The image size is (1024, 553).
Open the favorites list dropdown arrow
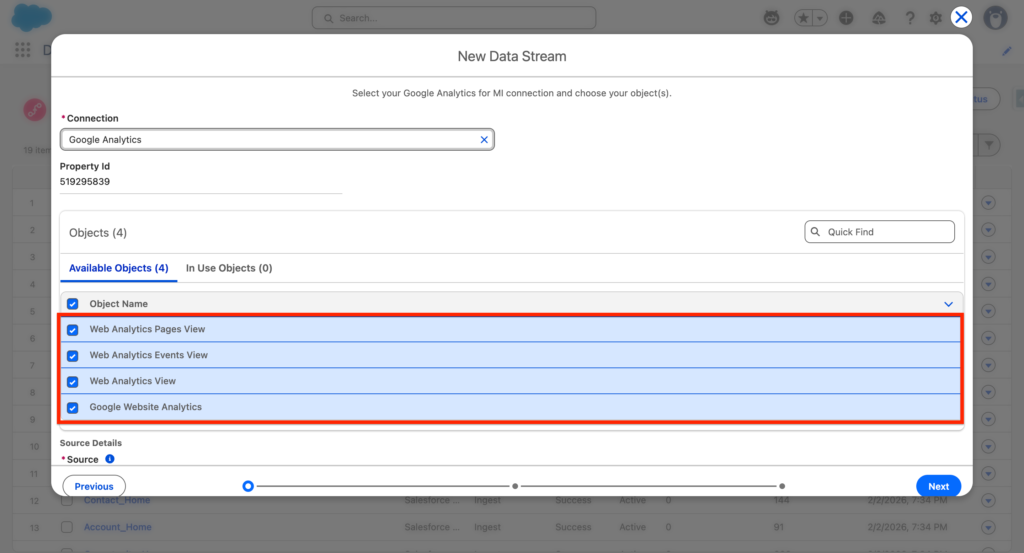point(820,18)
